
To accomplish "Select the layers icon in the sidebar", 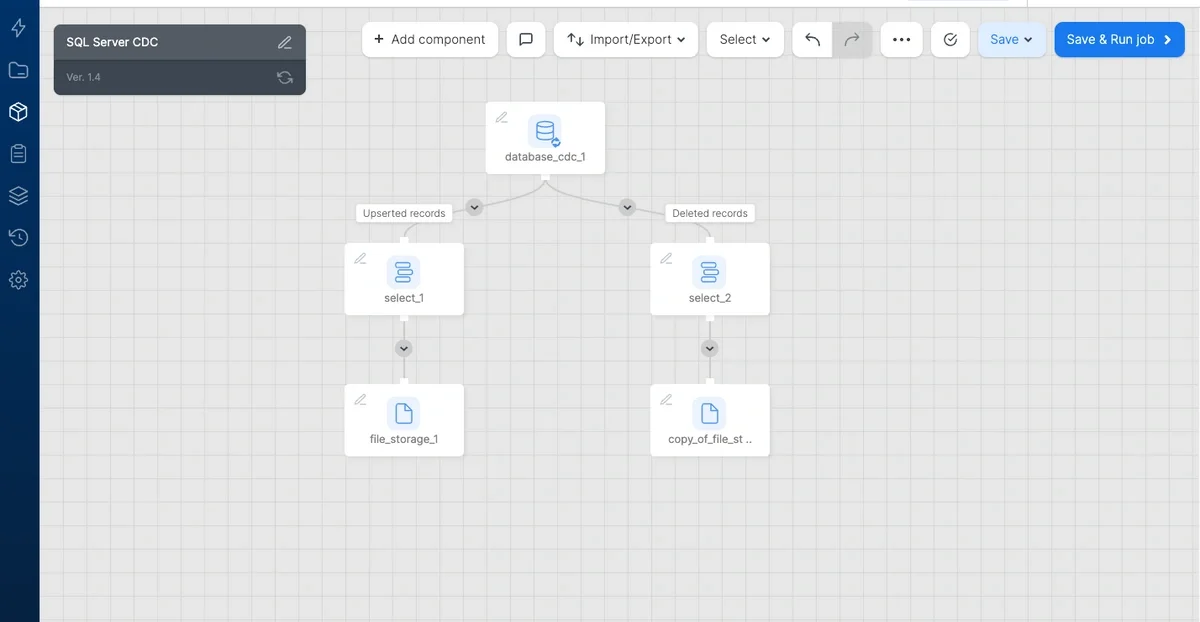I will point(18,195).
